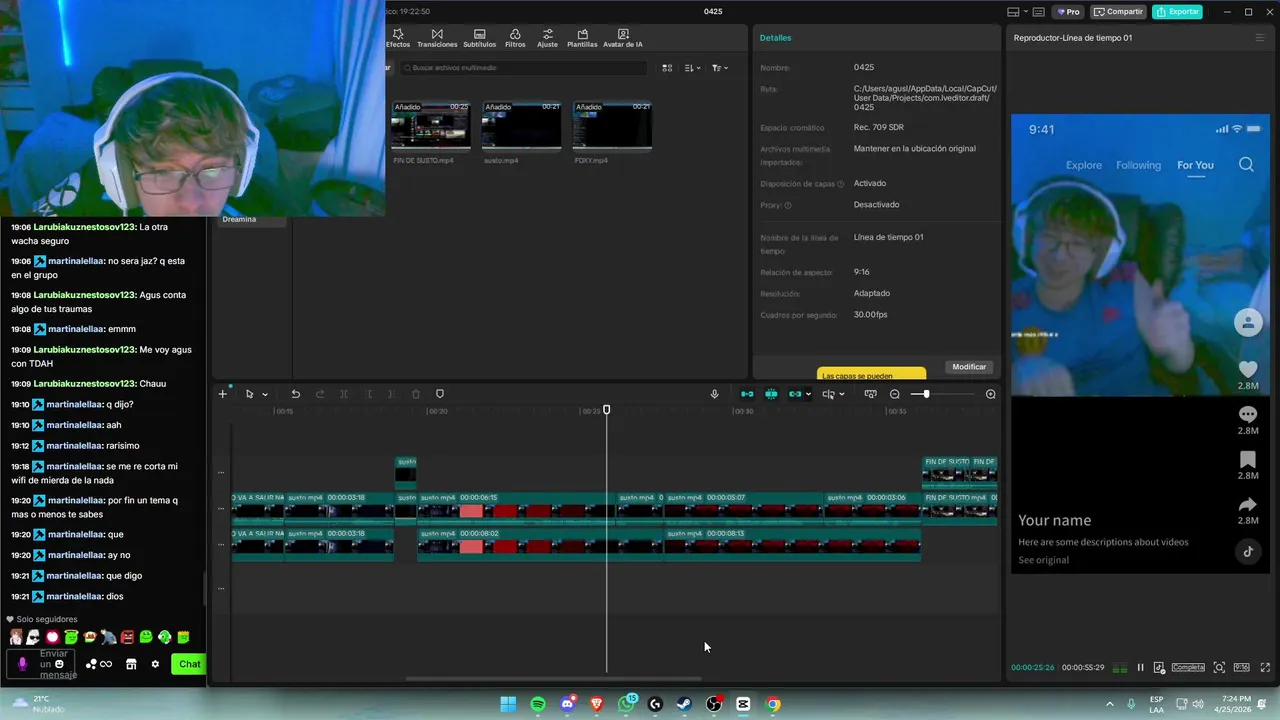The height and width of the screenshot is (720, 1280).
Task: Expand the preview axis dropdown arrow
Action: 841,394
